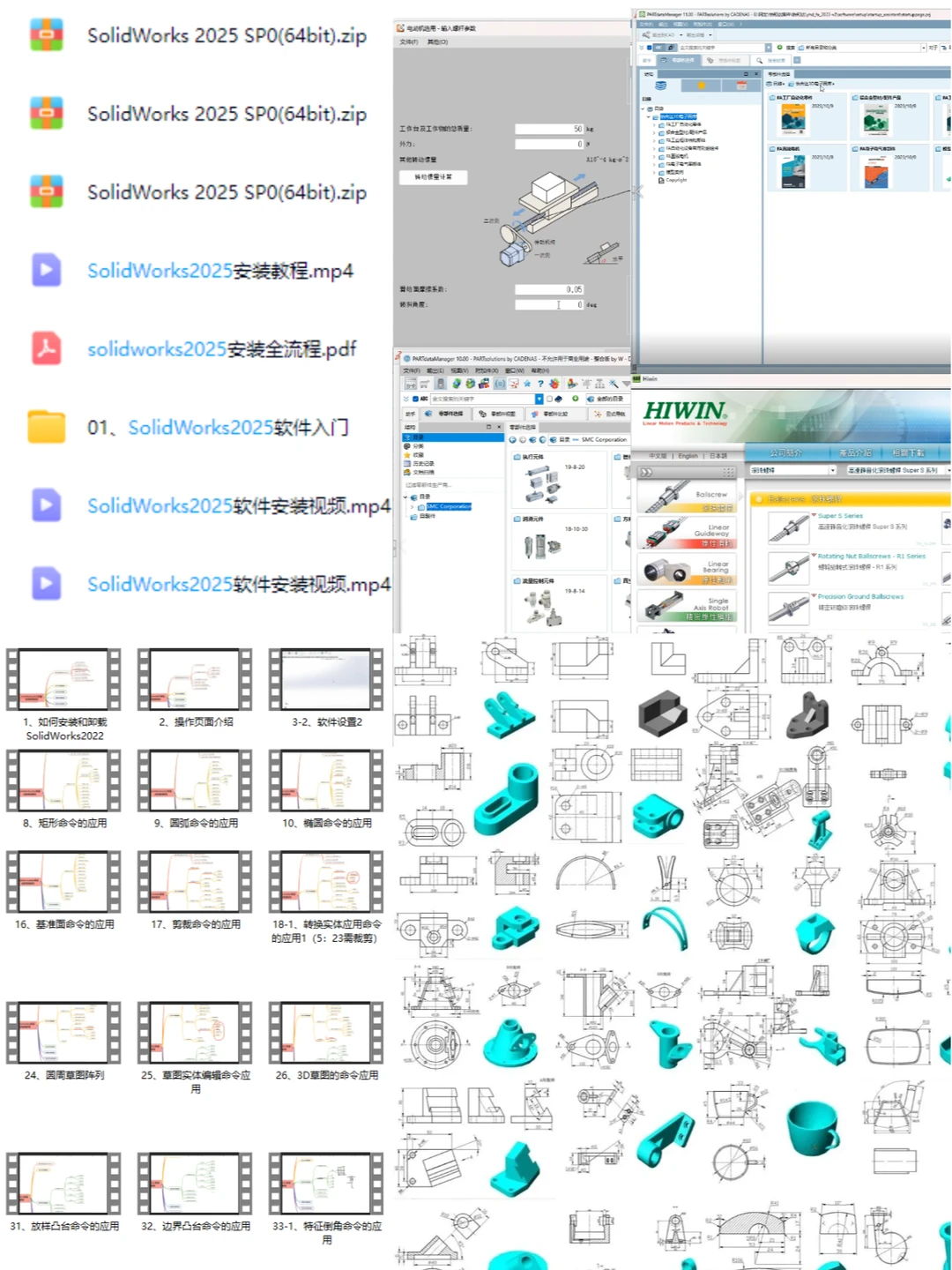Open video 24、圆周草图阵列
This screenshot has height=1270, width=952.
pyautogui.click(x=64, y=1033)
